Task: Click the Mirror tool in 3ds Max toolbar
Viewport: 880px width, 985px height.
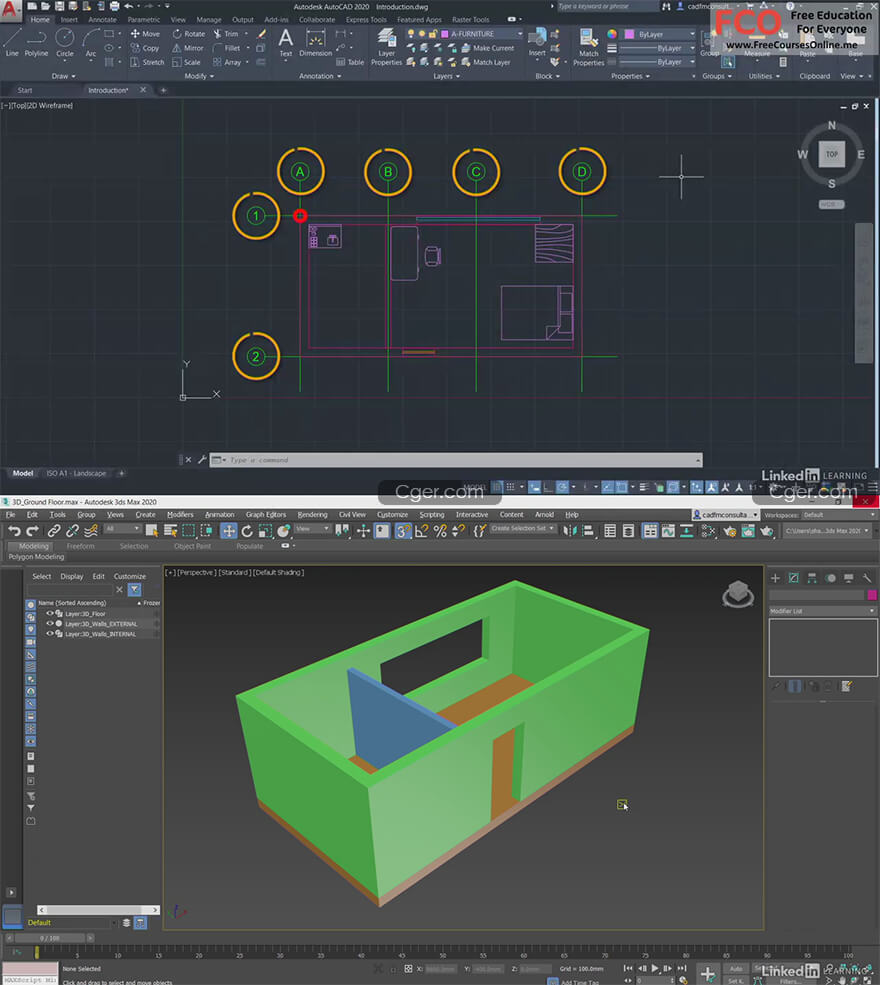Action: (x=569, y=531)
